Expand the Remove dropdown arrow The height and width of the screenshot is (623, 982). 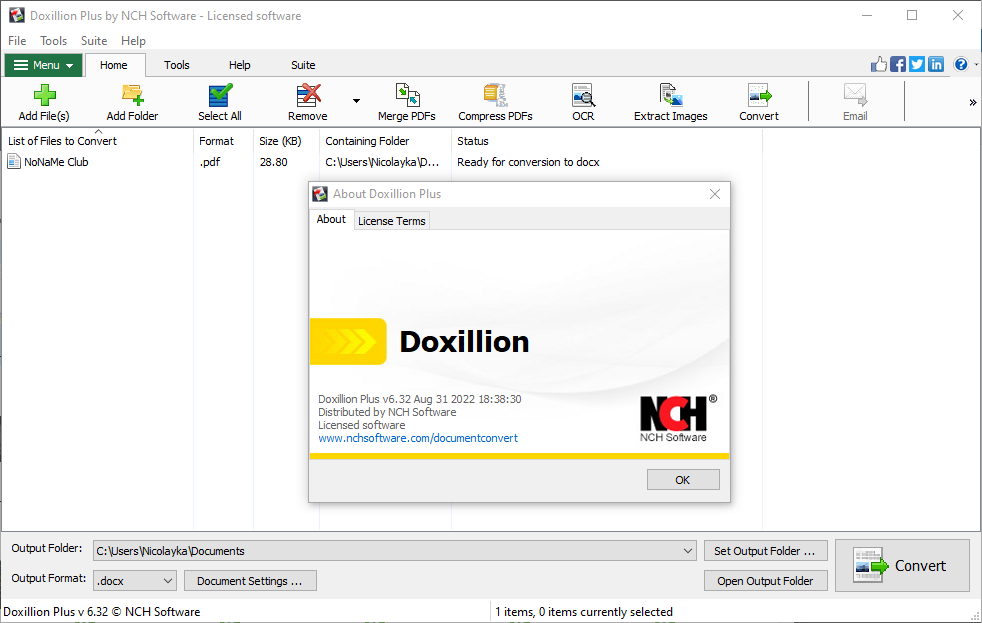coord(356,101)
